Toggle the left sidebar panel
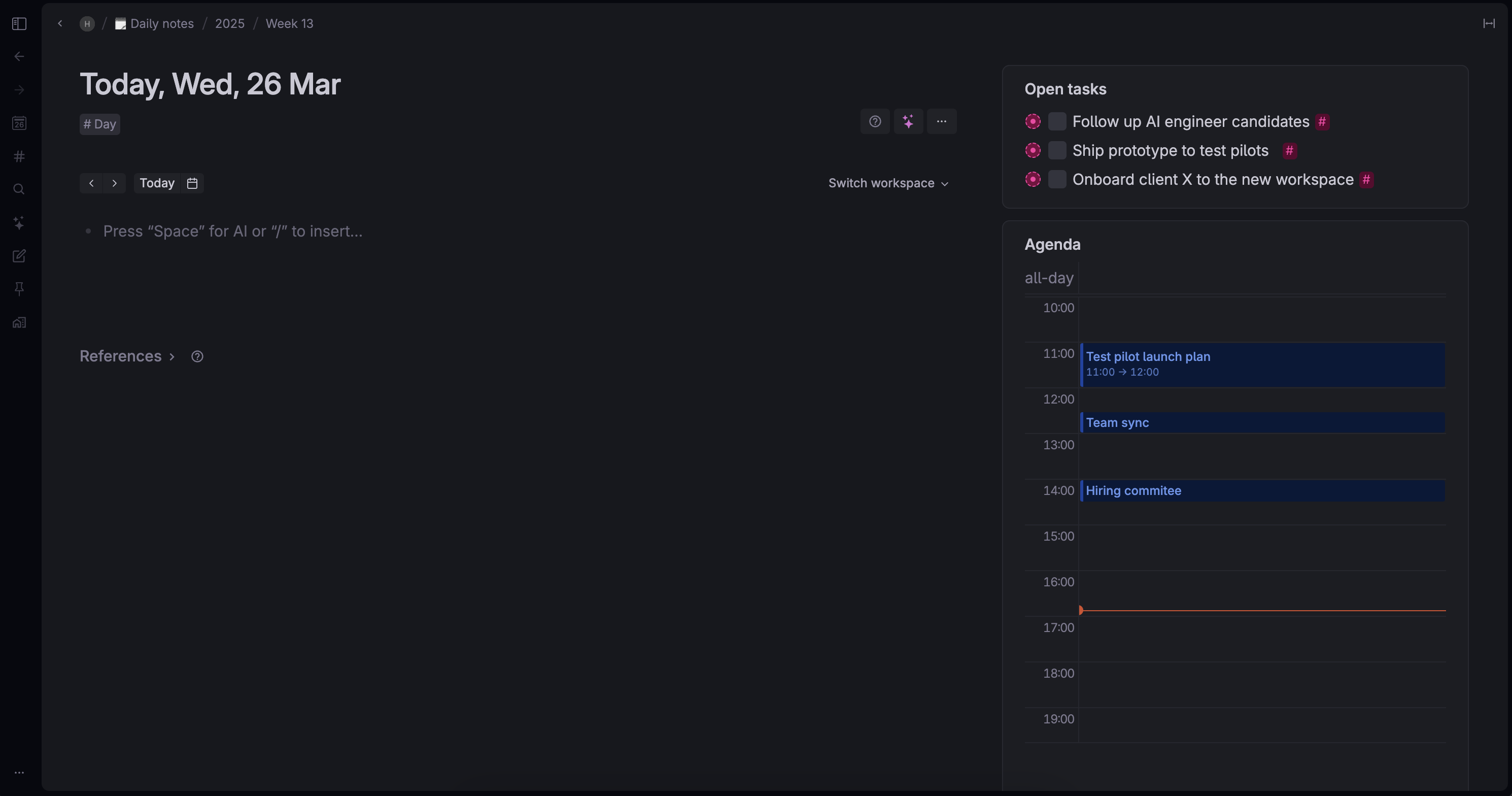 pos(19,23)
